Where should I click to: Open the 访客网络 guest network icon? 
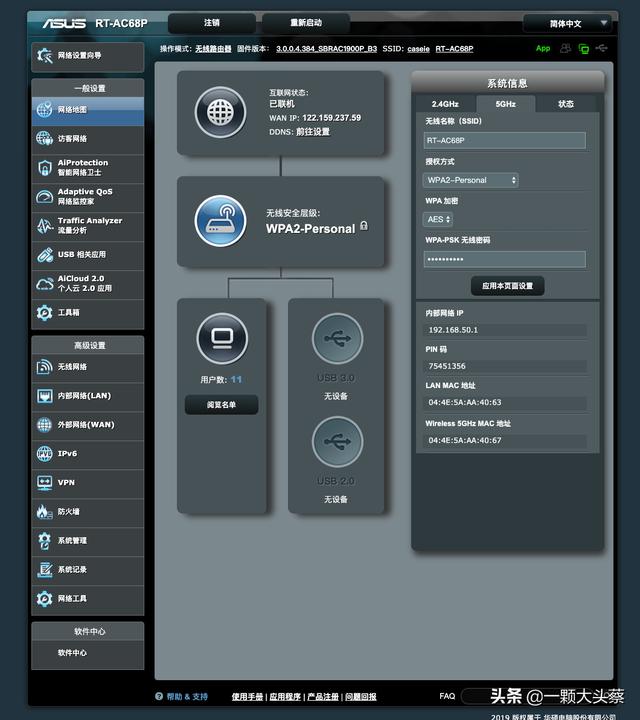pyautogui.click(x=45, y=138)
